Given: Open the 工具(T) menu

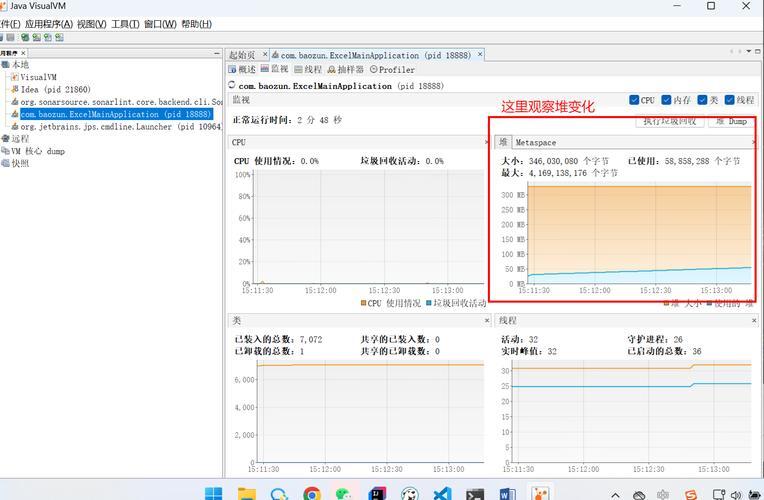Looking at the screenshot, I should (125, 24).
